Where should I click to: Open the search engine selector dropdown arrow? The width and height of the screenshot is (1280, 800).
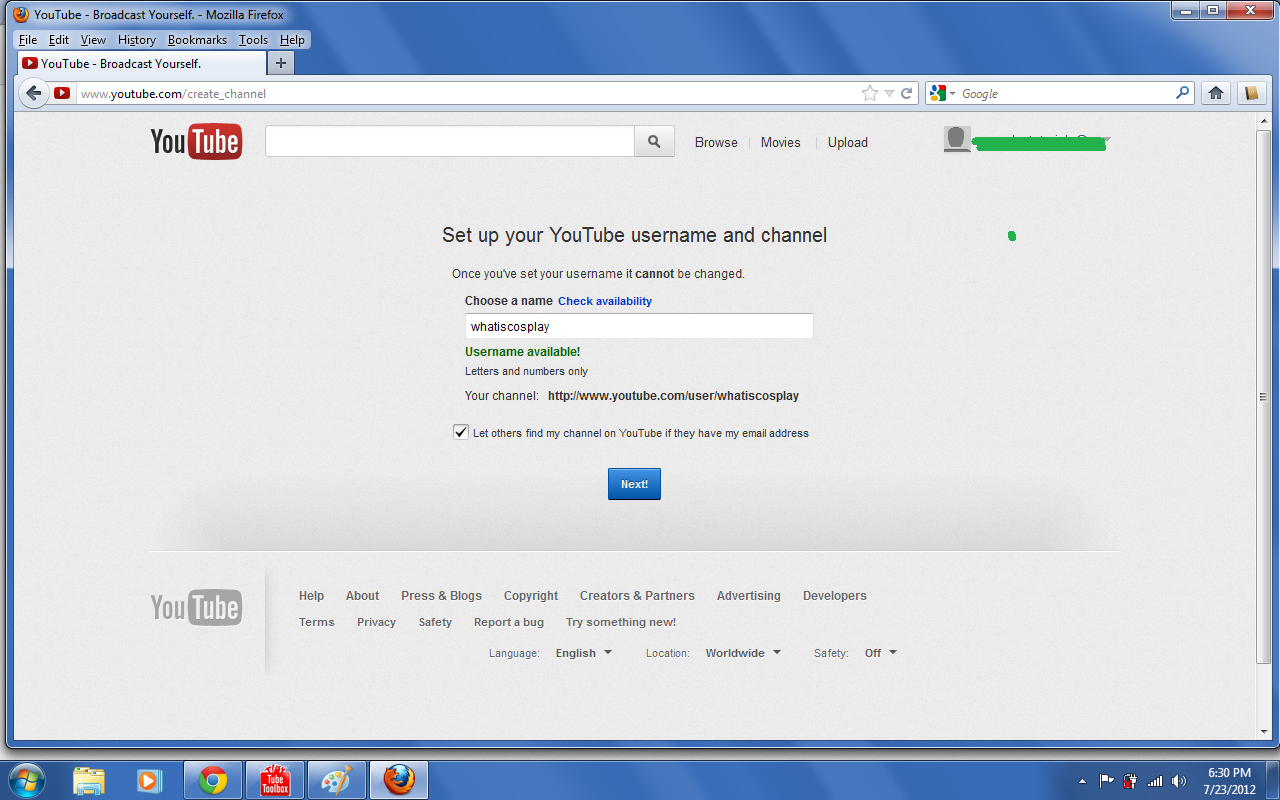pyautogui.click(x=952, y=93)
